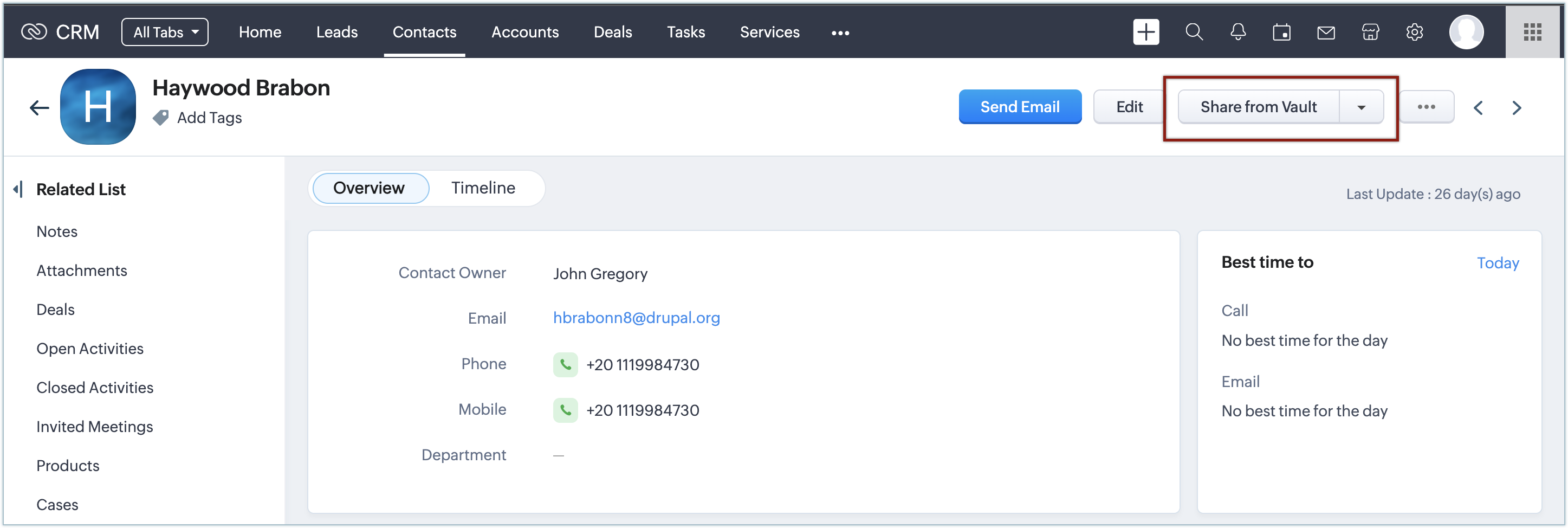Click the call icon beside Mobile number
Image resolution: width=1568 pixels, height=528 pixels.
565,410
